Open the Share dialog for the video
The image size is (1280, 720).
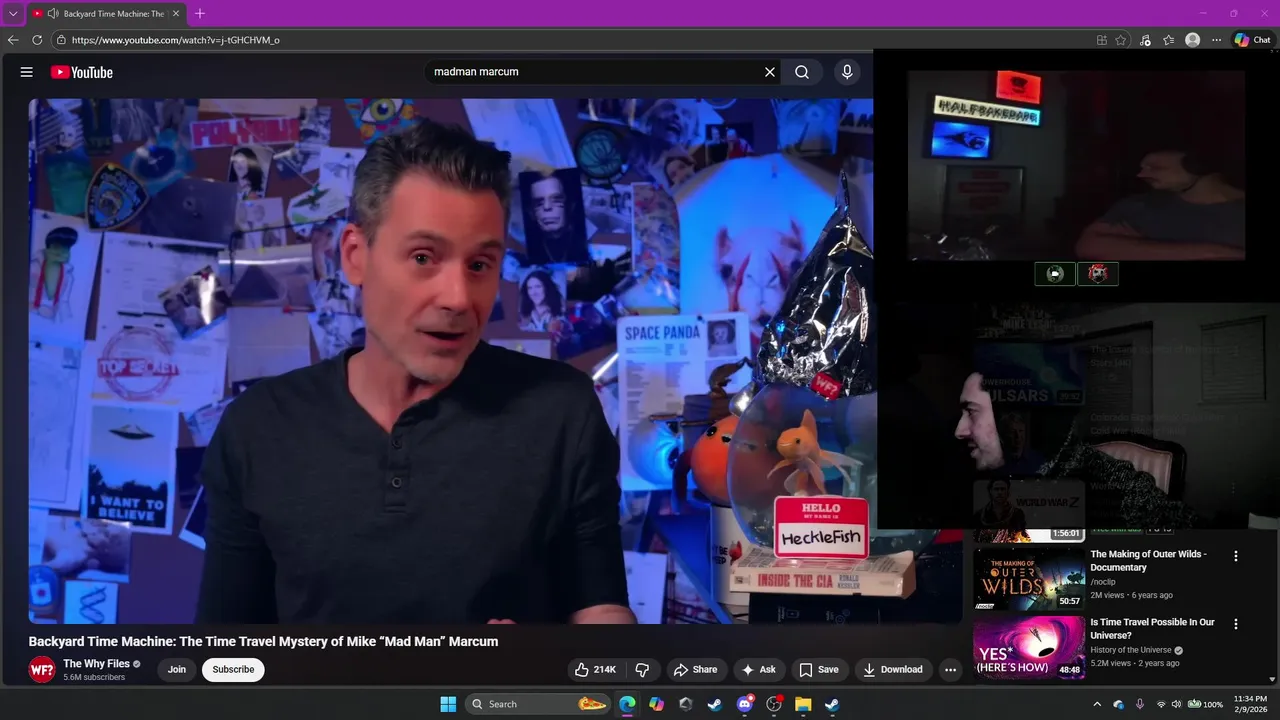click(695, 670)
